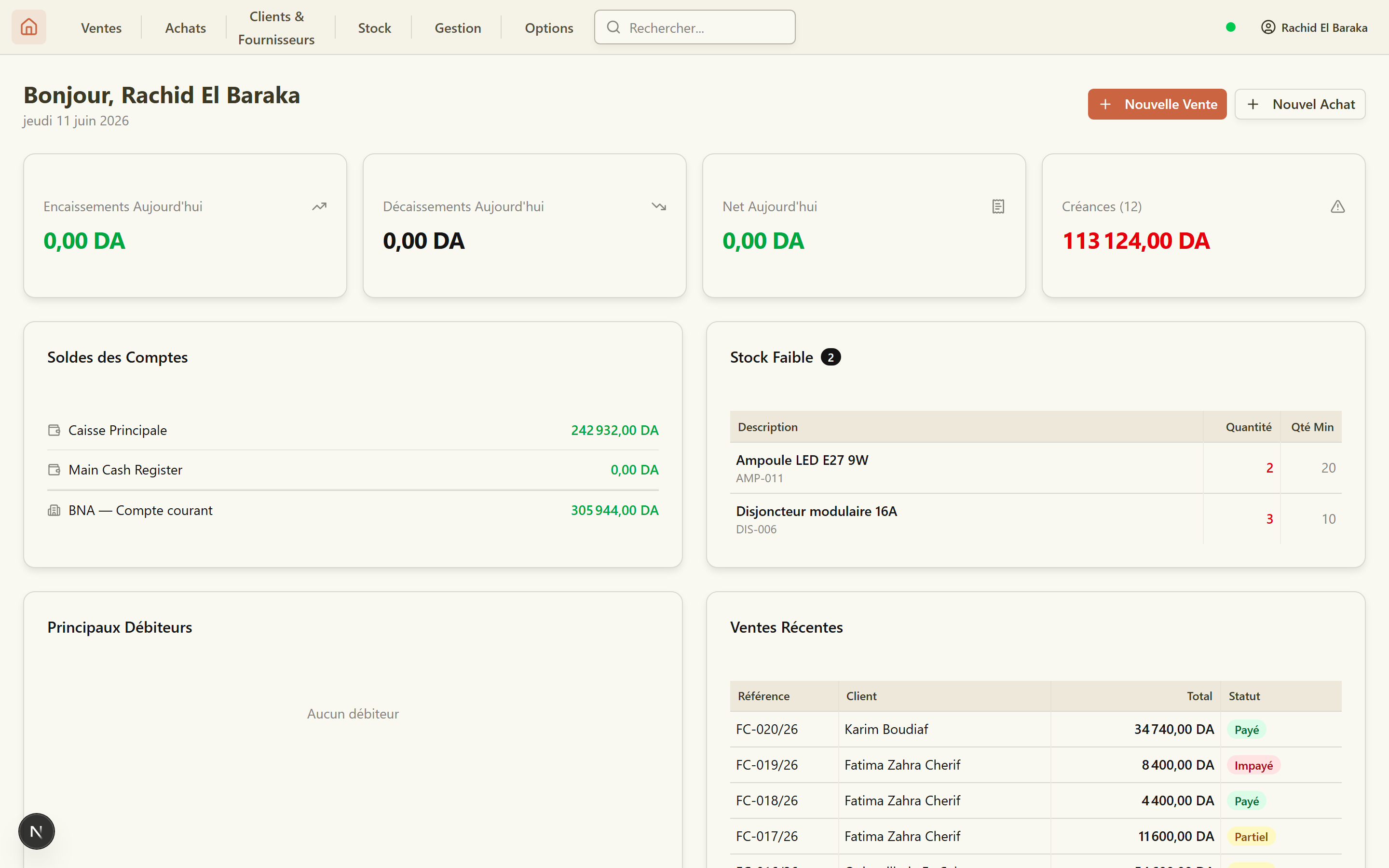Open sale reference FC-017/26
1389x868 pixels.
pos(767,836)
